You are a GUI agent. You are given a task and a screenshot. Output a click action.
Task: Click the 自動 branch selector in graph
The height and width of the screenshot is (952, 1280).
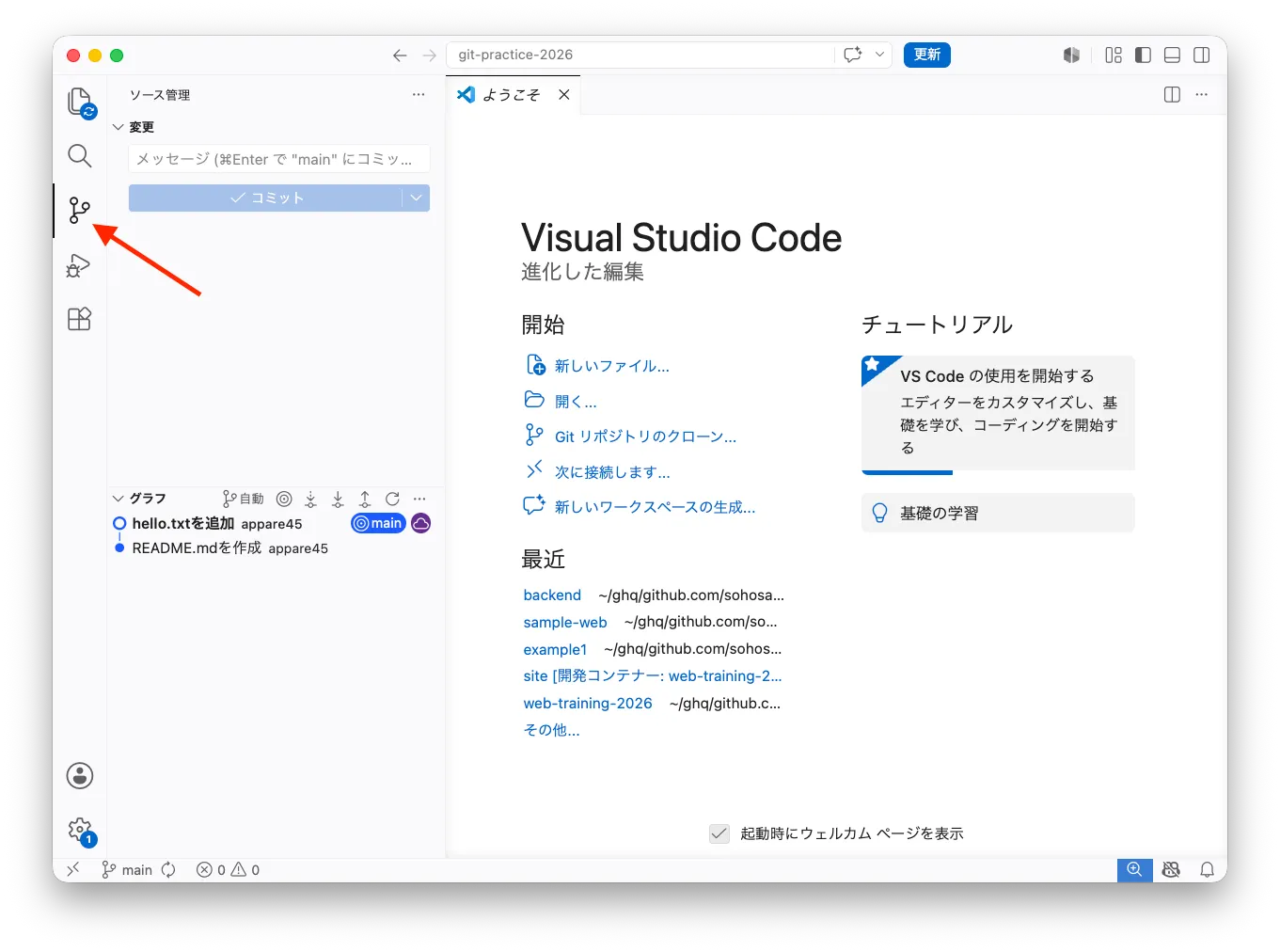pyautogui.click(x=243, y=499)
